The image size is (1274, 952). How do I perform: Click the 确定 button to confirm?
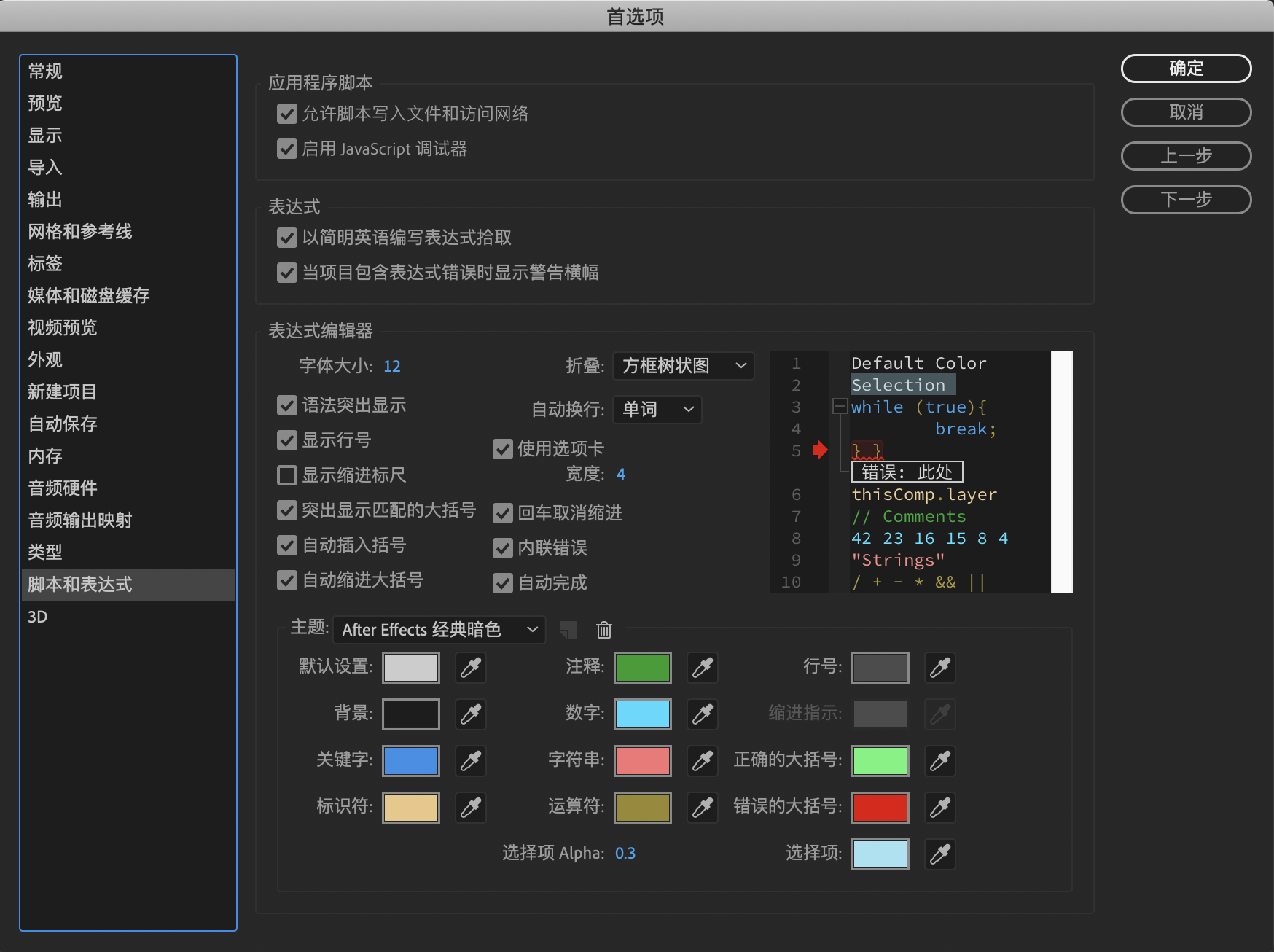pos(1186,69)
